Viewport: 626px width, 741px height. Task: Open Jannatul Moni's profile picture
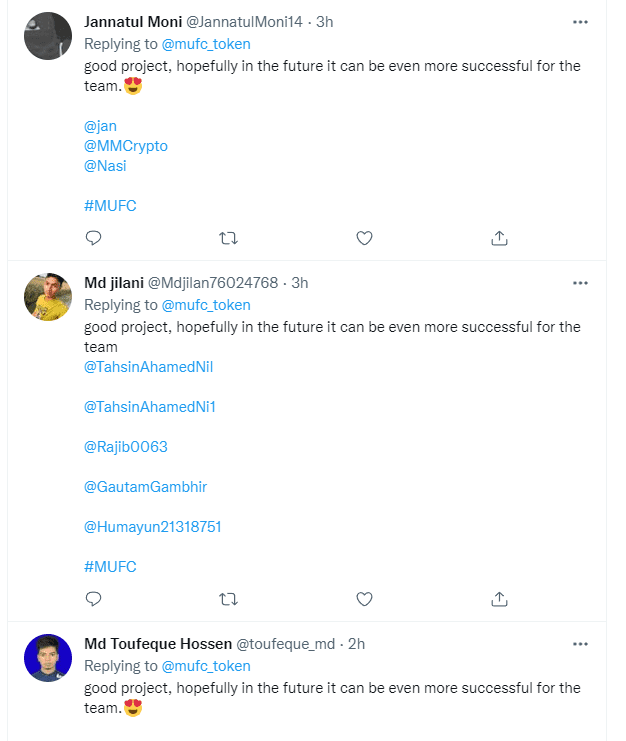coord(48,36)
